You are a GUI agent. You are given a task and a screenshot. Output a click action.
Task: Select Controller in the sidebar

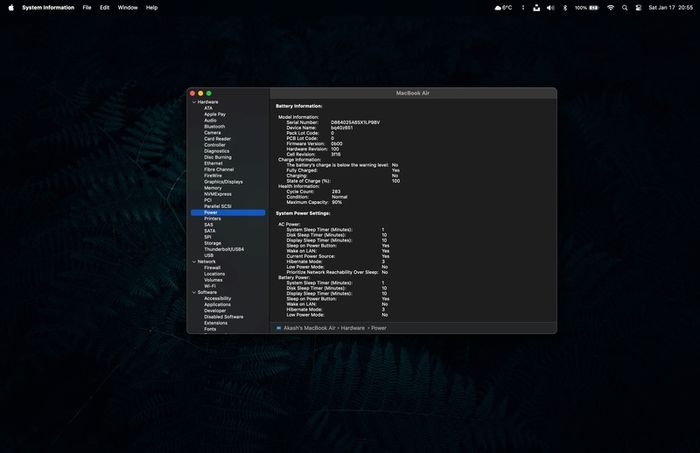(215, 145)
